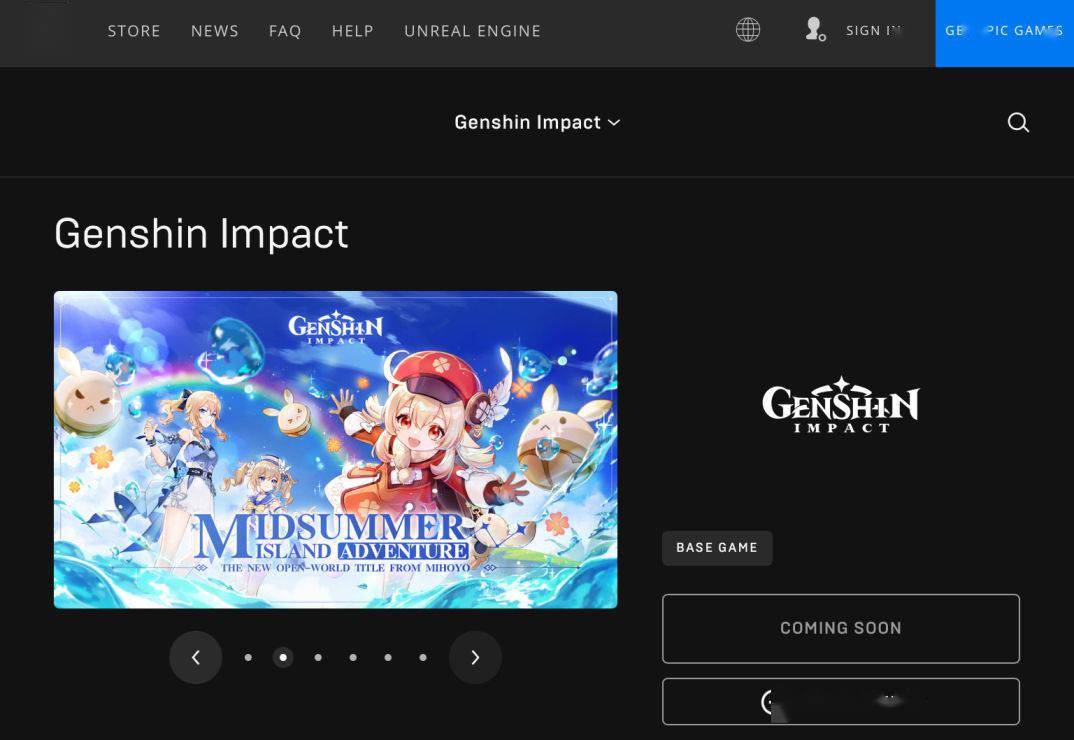Screen dimensions: 1074x740
Task: Click the SIGN IN link
Action: [873, 31]
